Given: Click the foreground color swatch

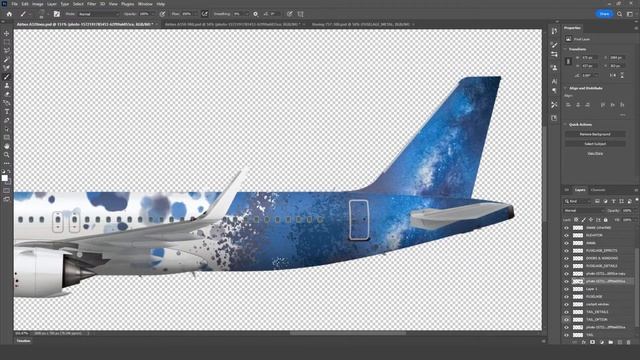Looking at the screenshot, I should click(4, 178).
